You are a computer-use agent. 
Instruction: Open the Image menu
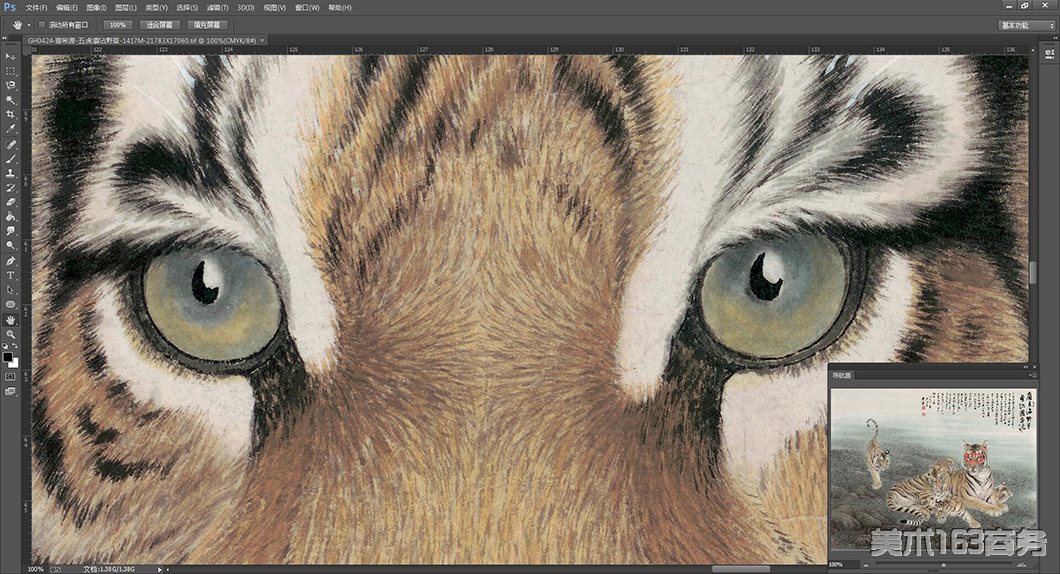(96, 7)
